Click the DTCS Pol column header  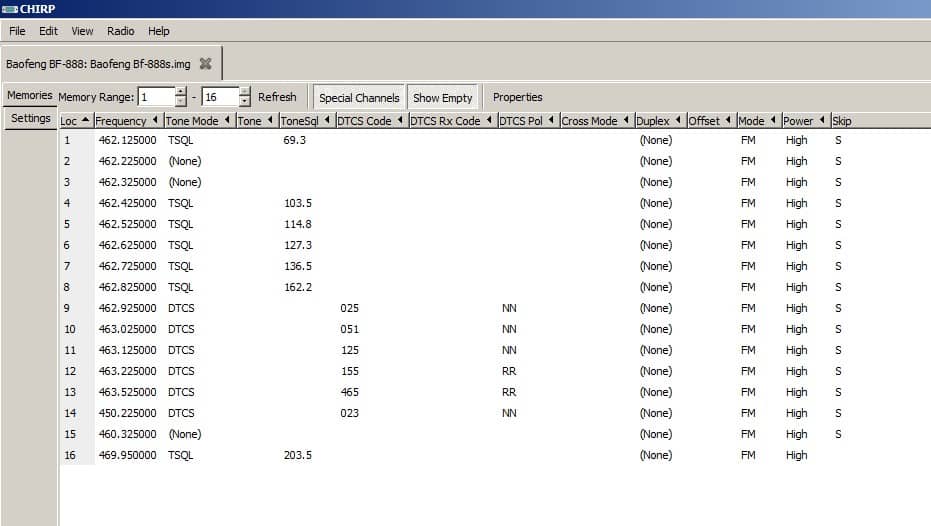(527, 121)
